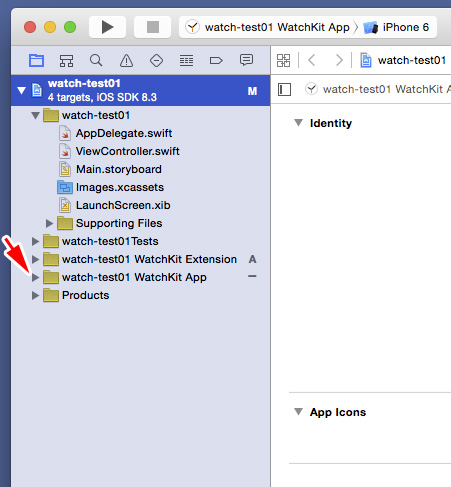The width and height of the screenshot is (451, 487).
Task: Open the Debug navigator
Action: (x=186, y=61)
